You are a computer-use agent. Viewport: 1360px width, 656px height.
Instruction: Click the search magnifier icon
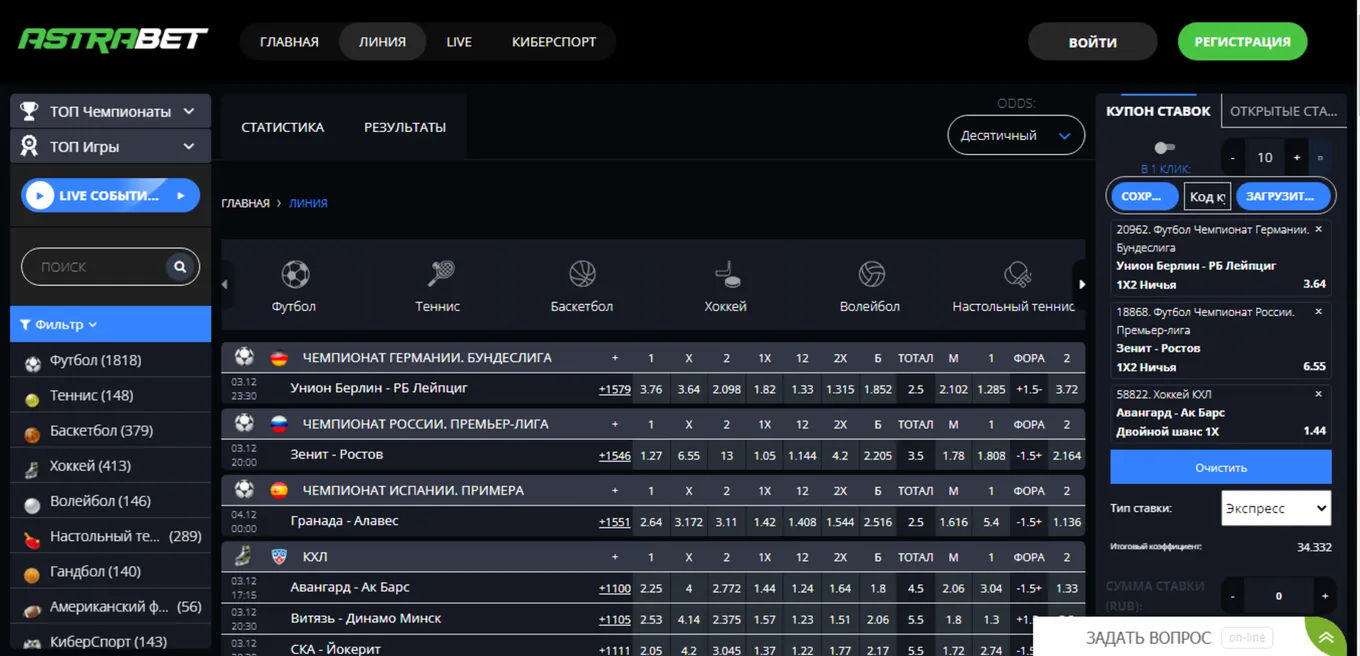180,267
